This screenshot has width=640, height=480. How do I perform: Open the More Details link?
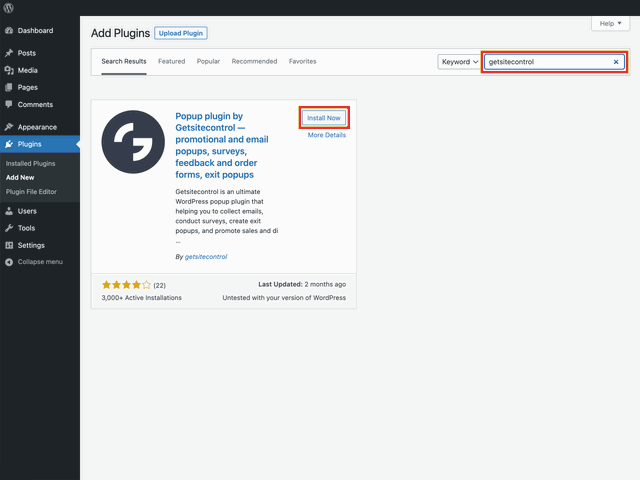[326, 135]
